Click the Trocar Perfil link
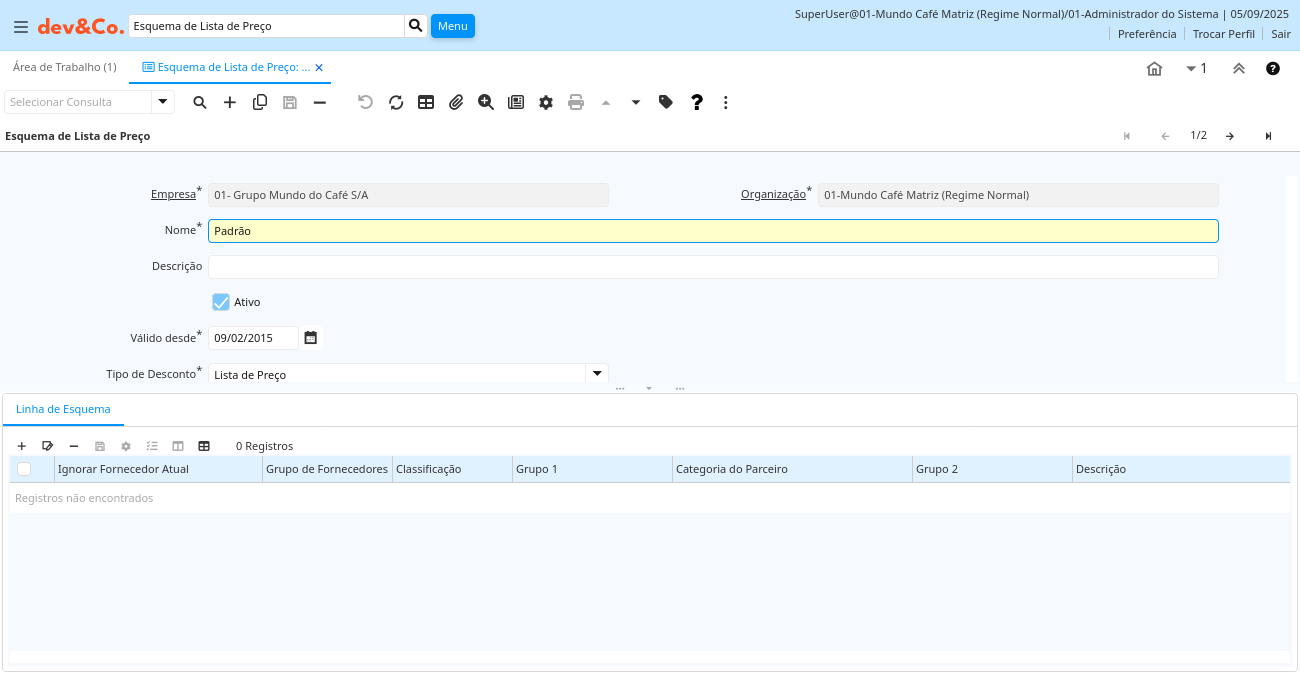1300x674 pixels. (x=1223, y=34)
